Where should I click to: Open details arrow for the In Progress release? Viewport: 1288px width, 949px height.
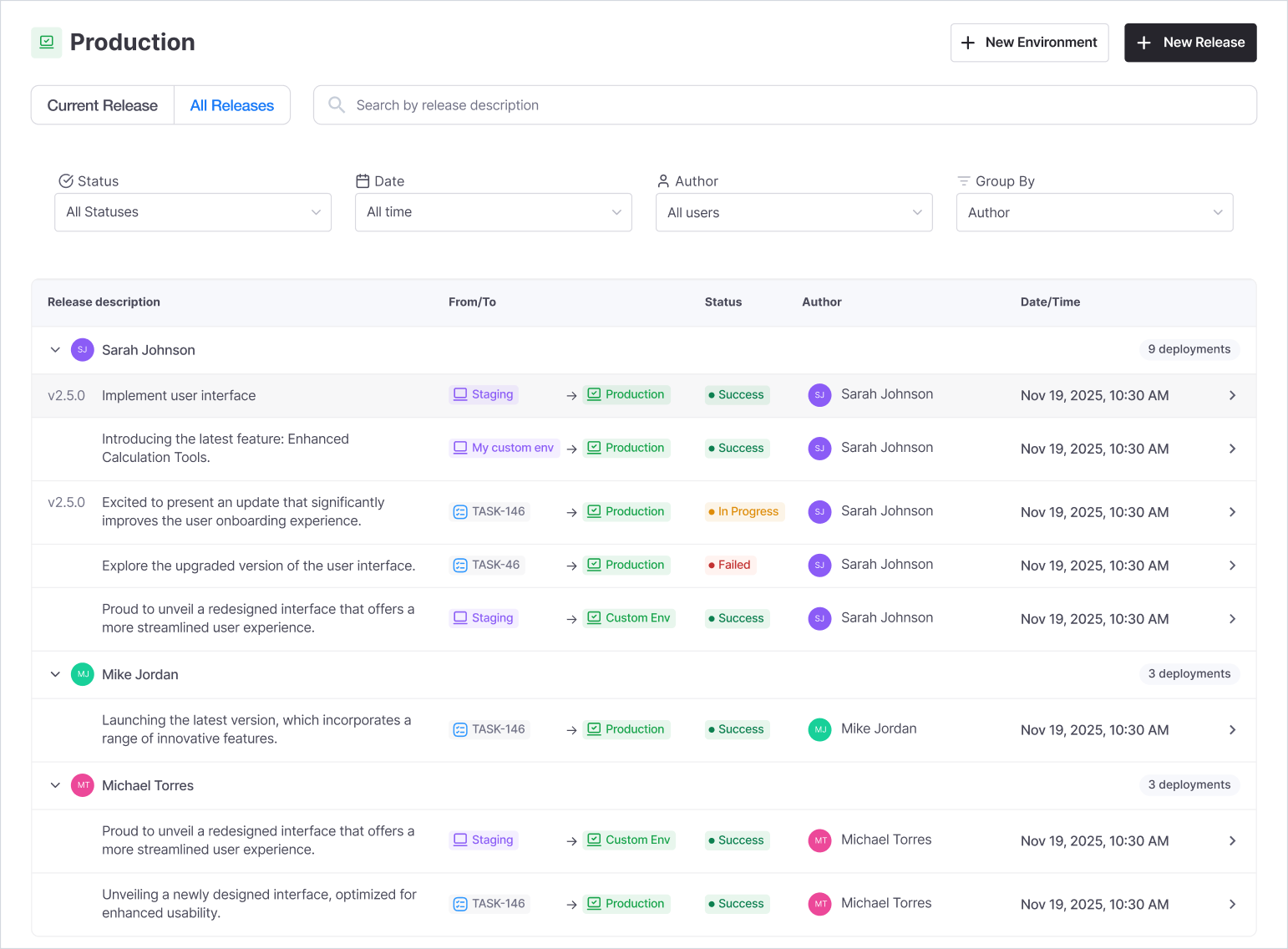pos(1232,512)
